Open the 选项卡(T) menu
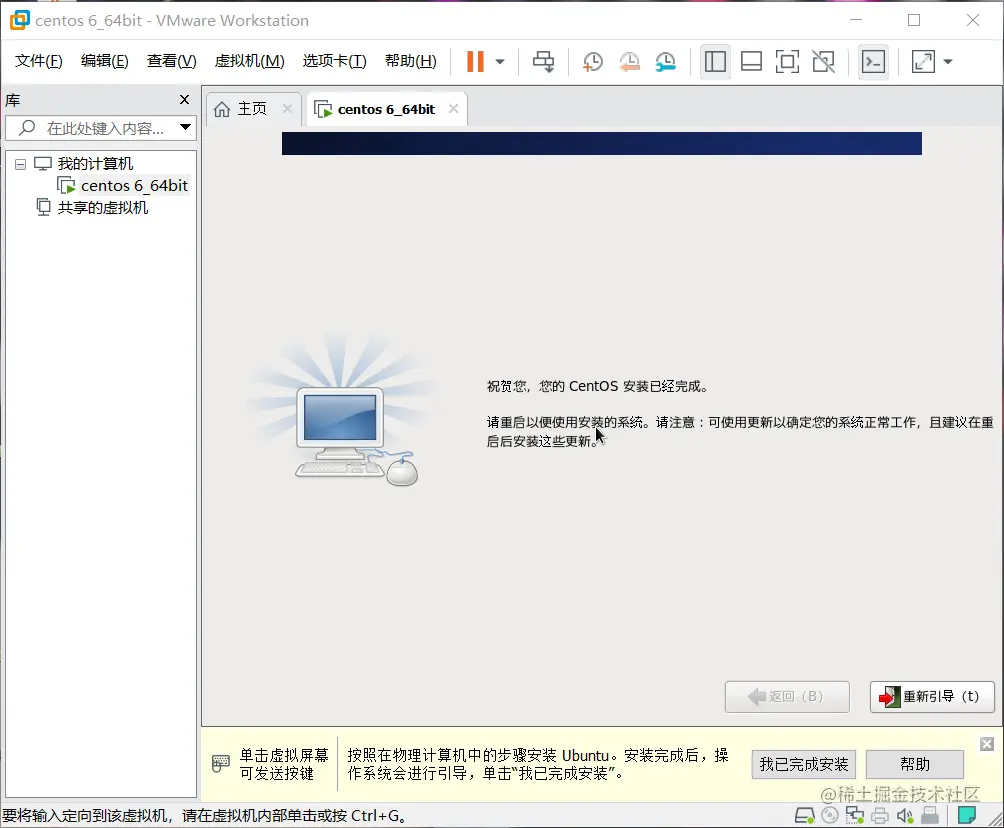The height and width of the screenshot is (828, 1004). [x=335, y=61]
